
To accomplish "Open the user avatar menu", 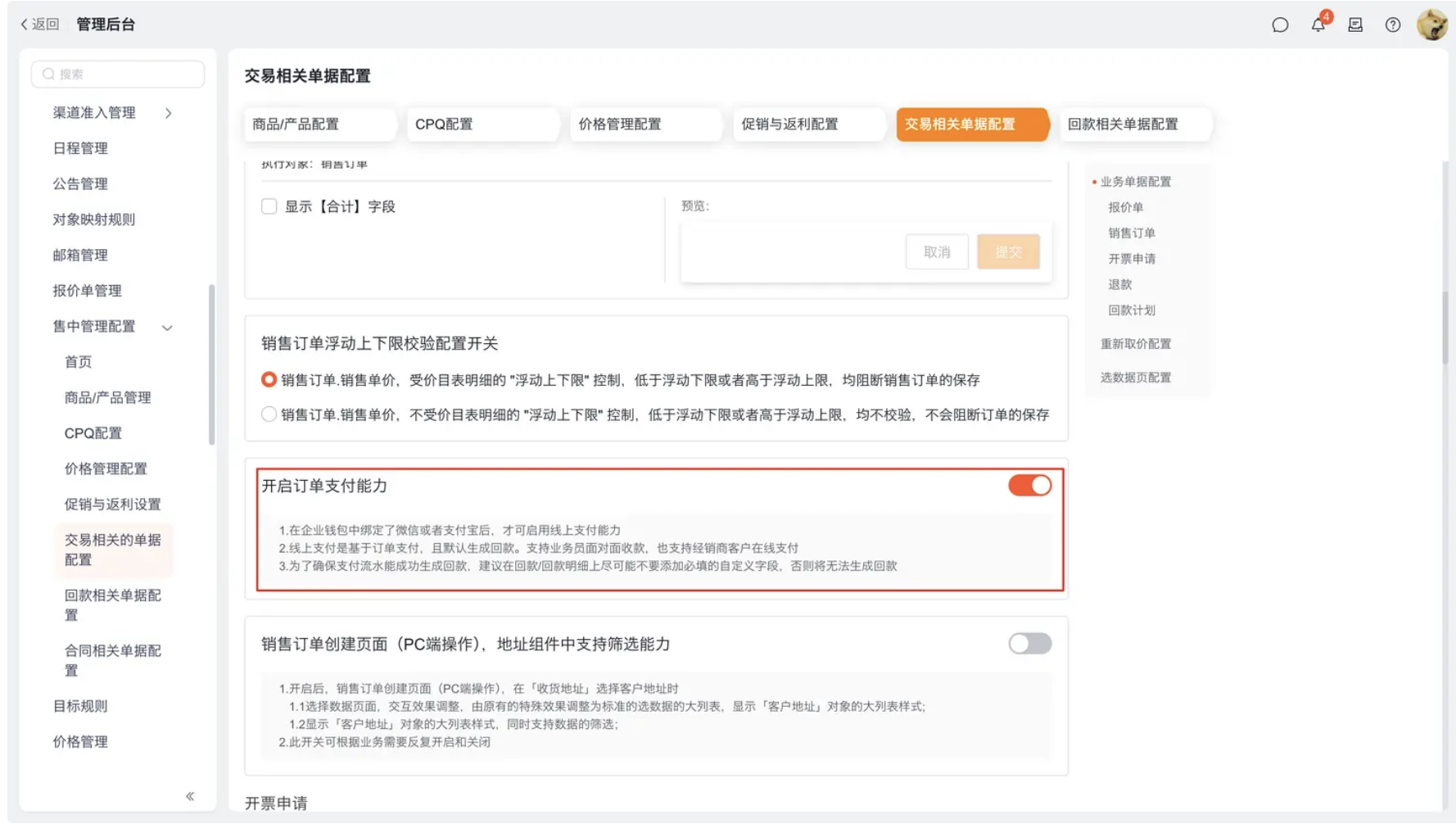I will tap(1432, 25).
